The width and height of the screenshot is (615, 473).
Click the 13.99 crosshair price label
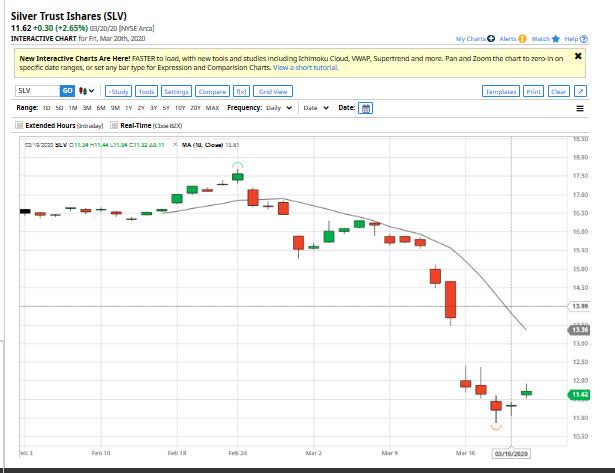(x=579, y=306)
